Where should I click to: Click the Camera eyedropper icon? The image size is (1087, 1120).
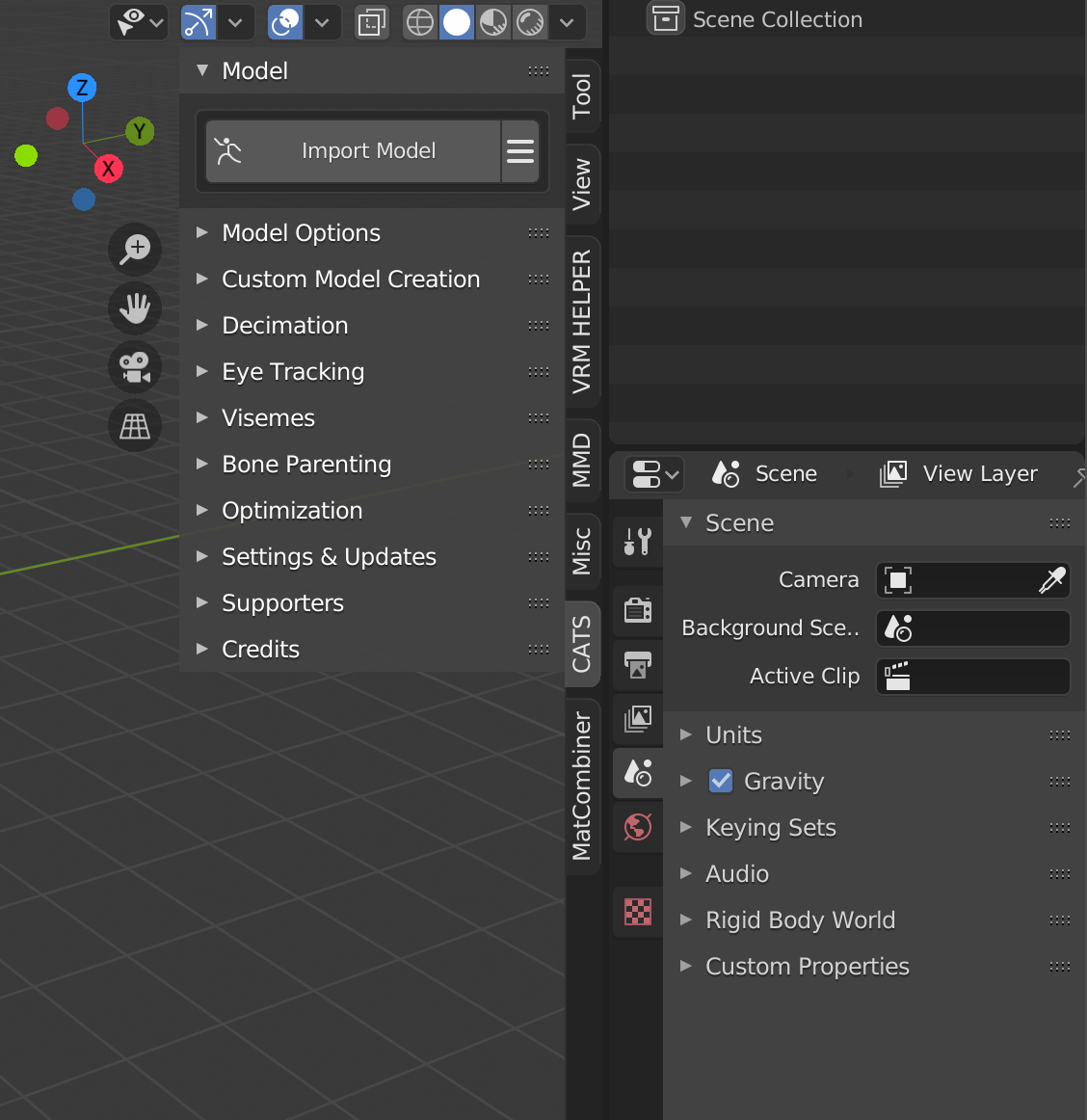(1052, 580)
